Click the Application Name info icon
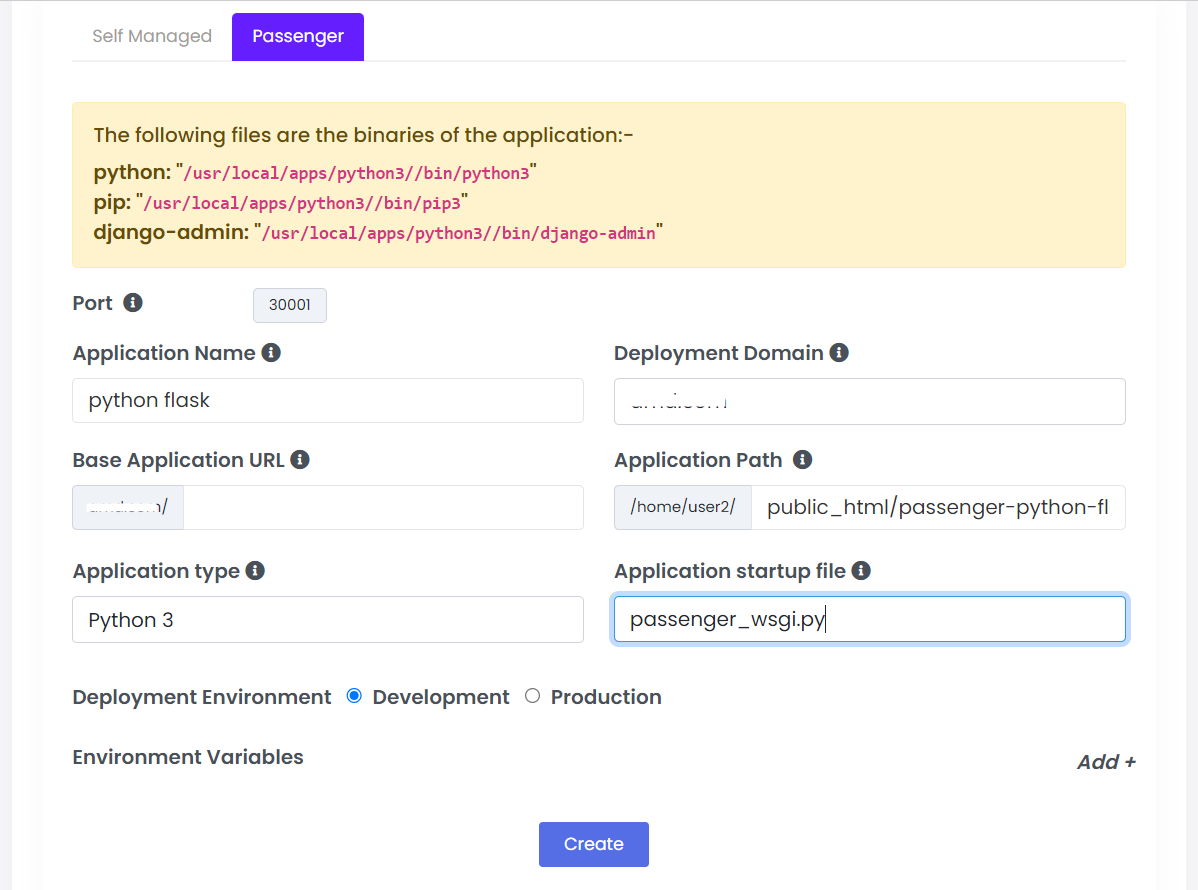The image size is (1198, 890). 271,353
